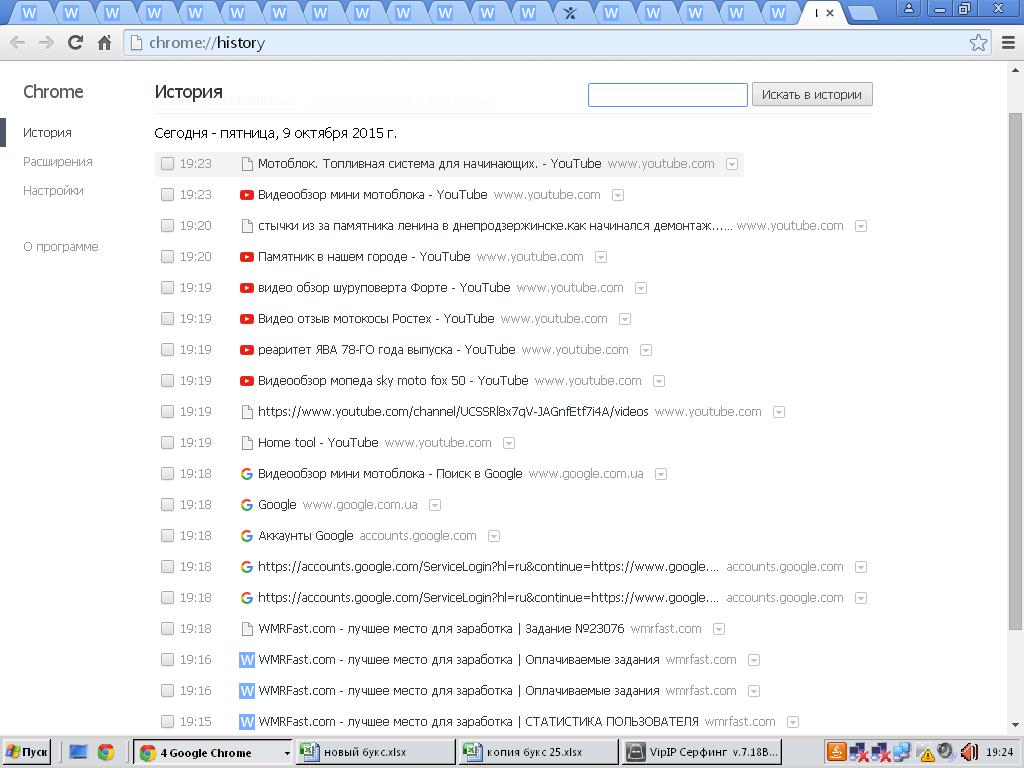Expand dropdown for Google www.google.com.ua entry
Viewport: 1024px width, 768px height.
[x=435, y=505]
